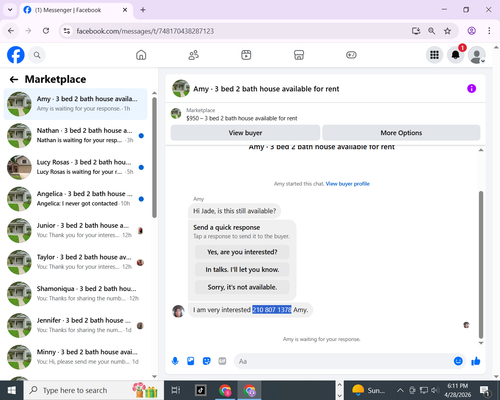Open the Facebook search magnifier
500x400 pixels.
pyautogui.click(x=37, y=55)
